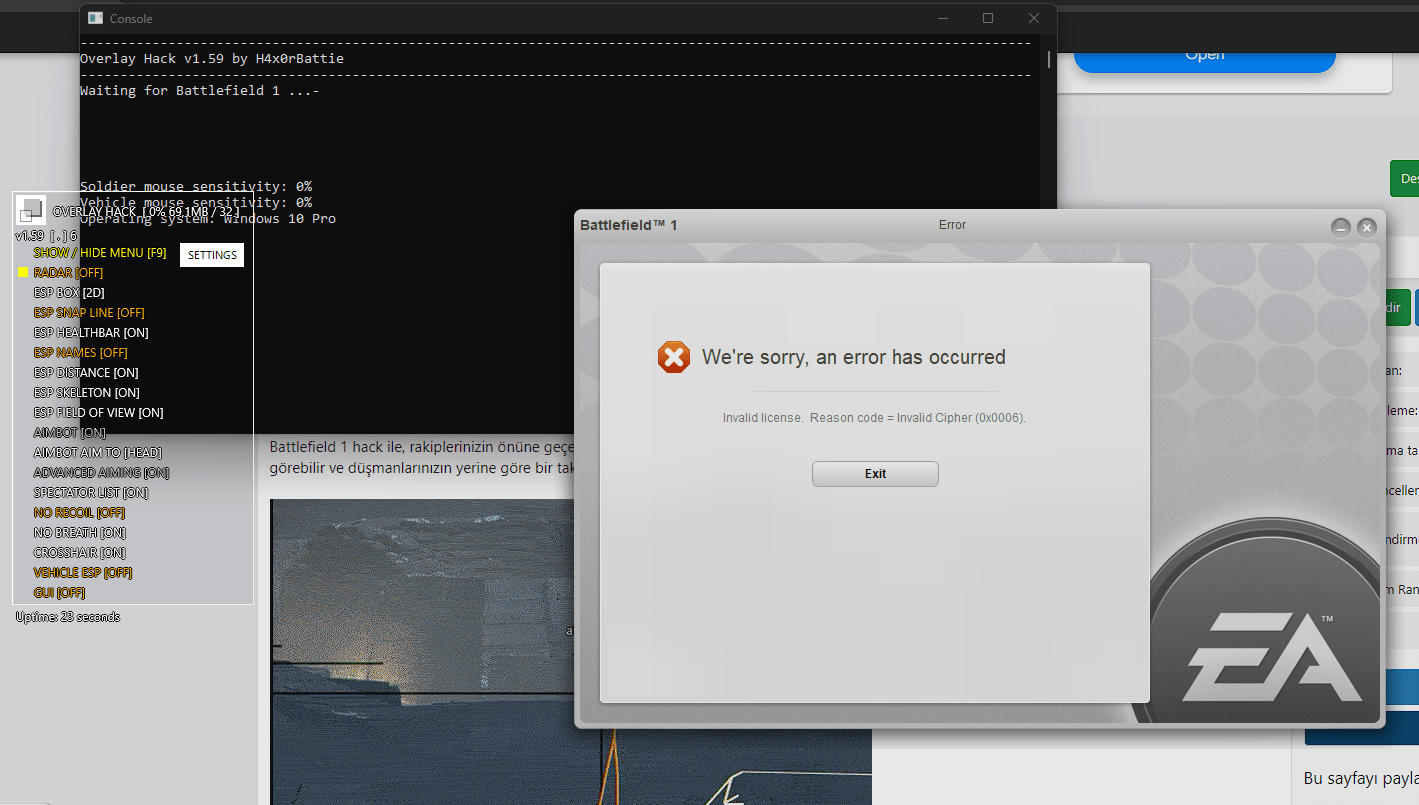Toggle ADVANCED AIMING option
This screenshot has width=1419, height=805.
[x=102, y=472]
